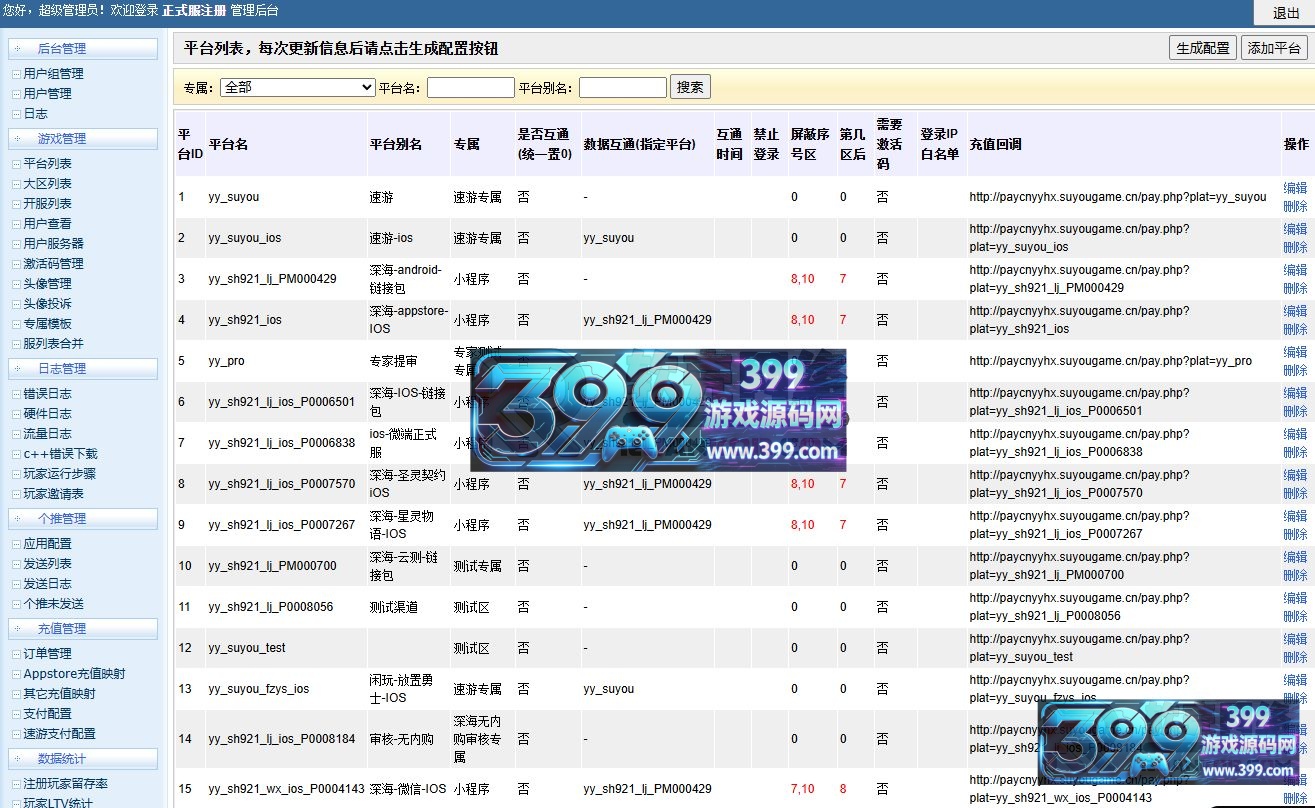
Task: Open 专属模板 in the sidebar
Action: 48,324
